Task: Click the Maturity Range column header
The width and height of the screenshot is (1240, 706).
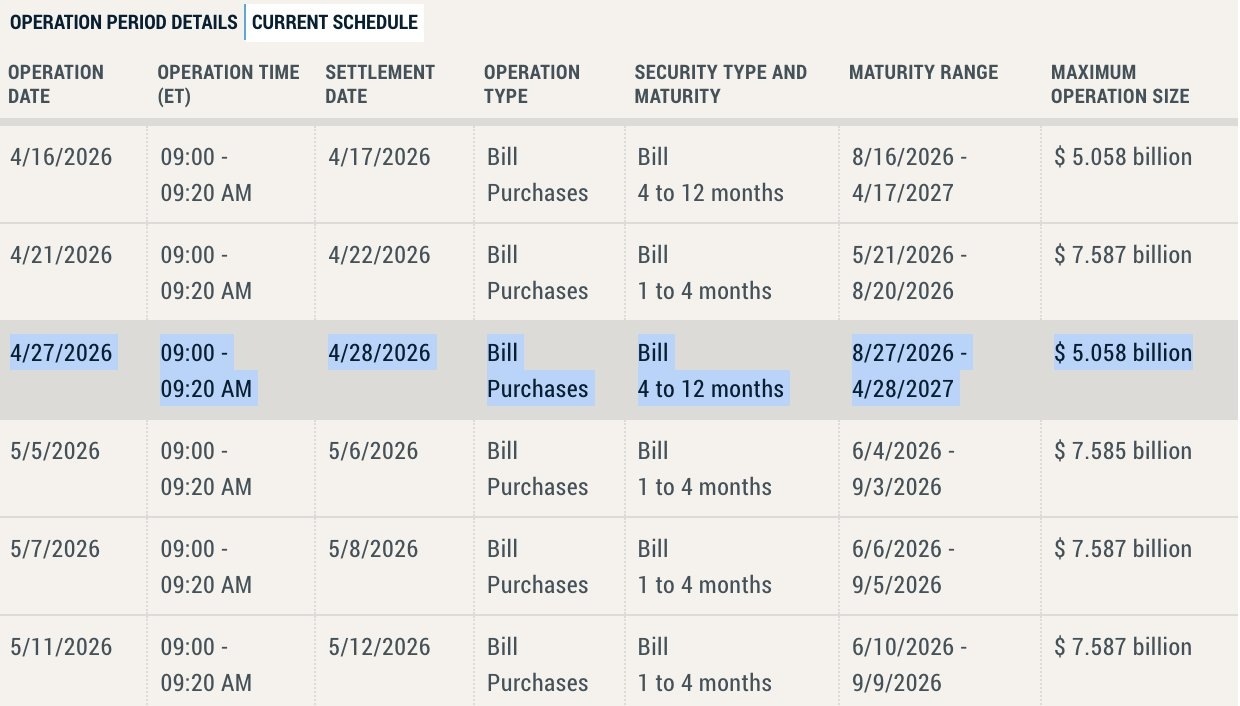Action: (x=924, y=72)
